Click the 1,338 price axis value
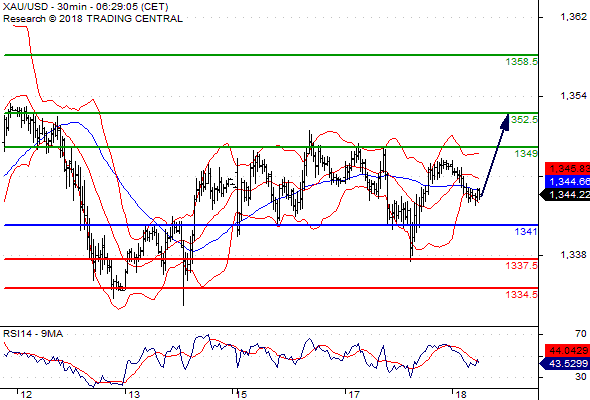 [573, 255]
